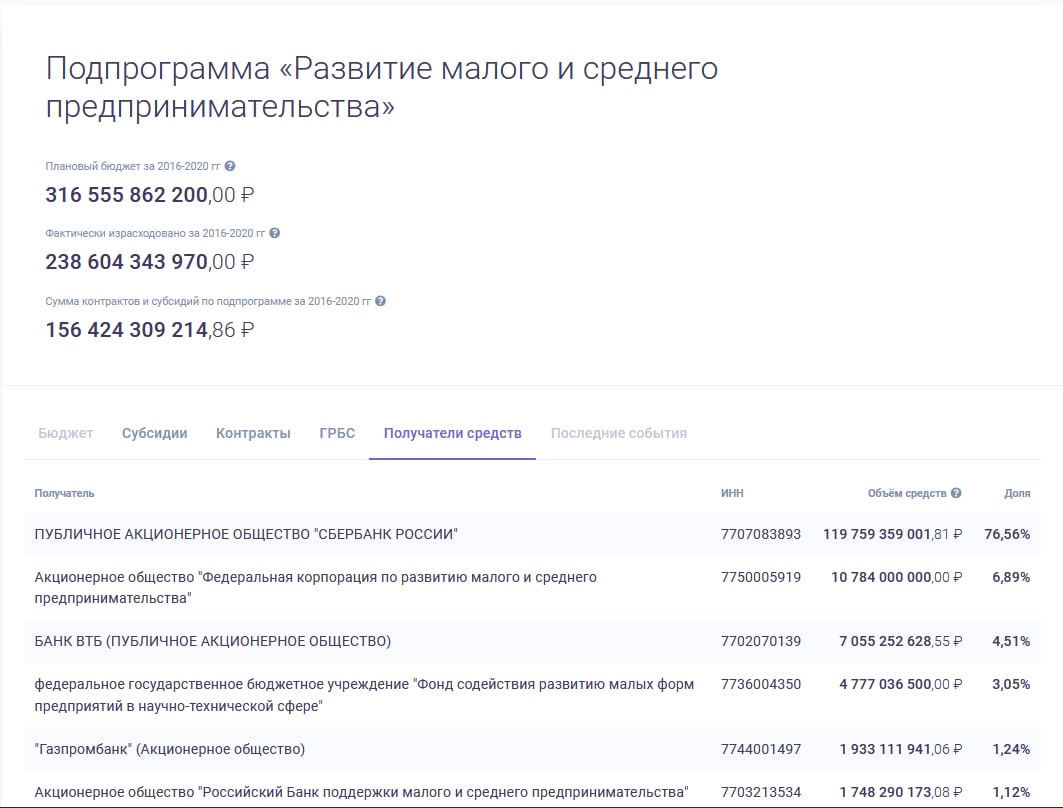
Task: Click INN value 7736004350
Action: pyautogui.click(x=761, y=684)
